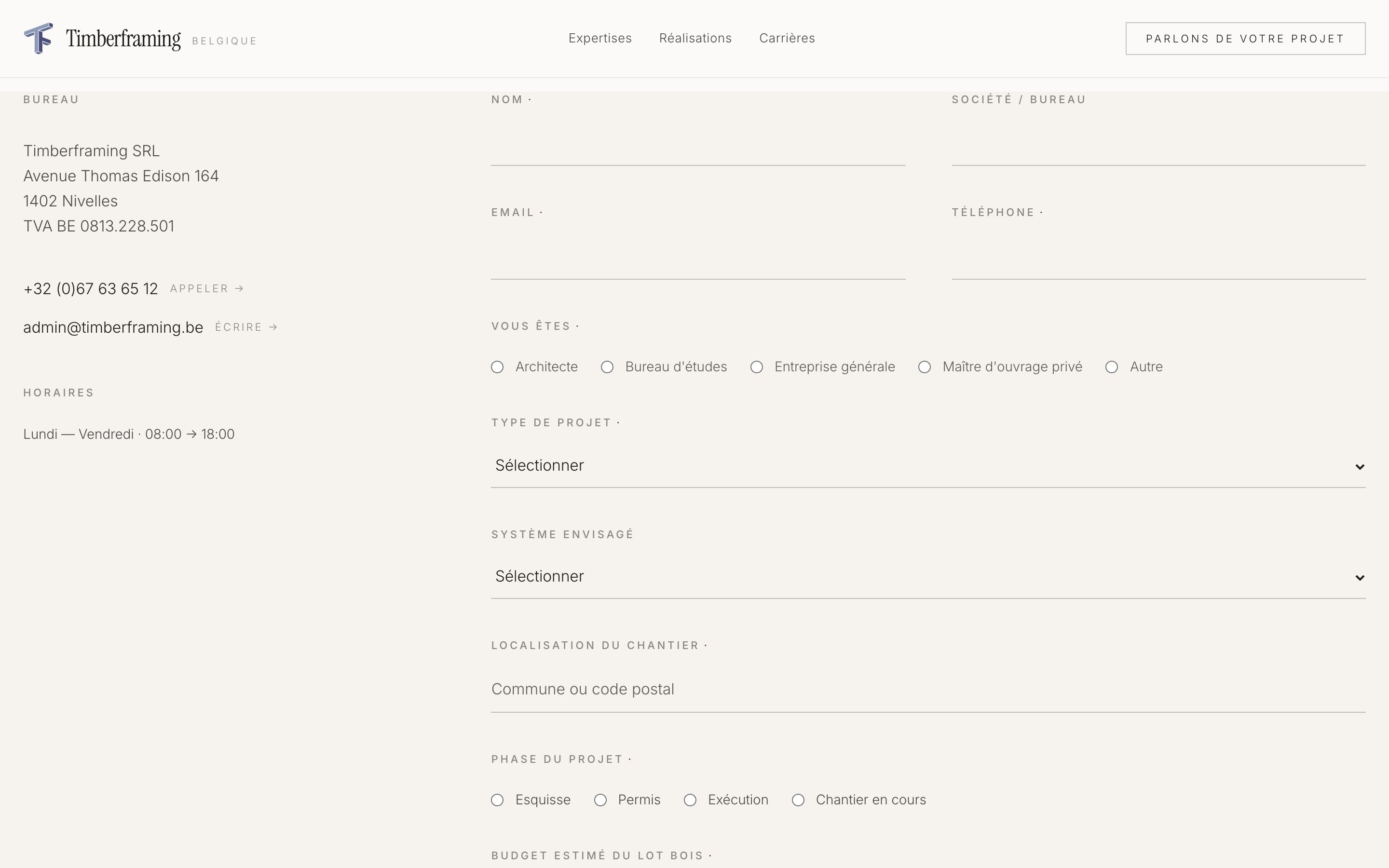The image size is (1389, 868).
Task: Click the admin@timberframing.be email address
Action: [113, 327]
